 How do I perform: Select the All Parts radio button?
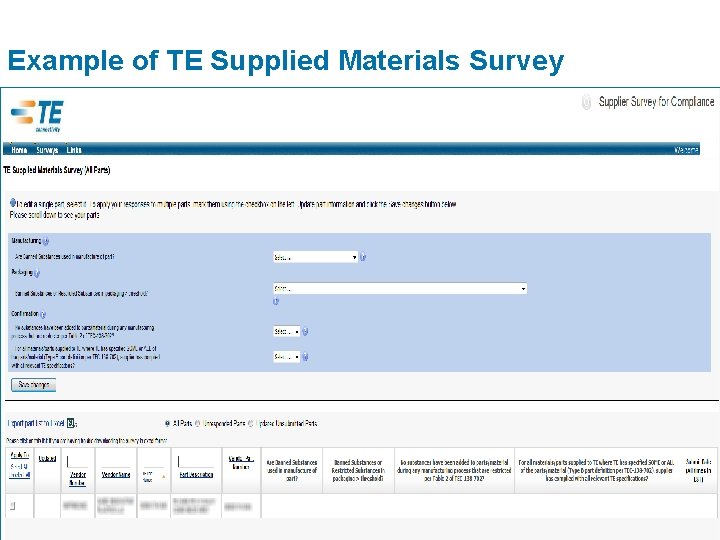point(167,423)
